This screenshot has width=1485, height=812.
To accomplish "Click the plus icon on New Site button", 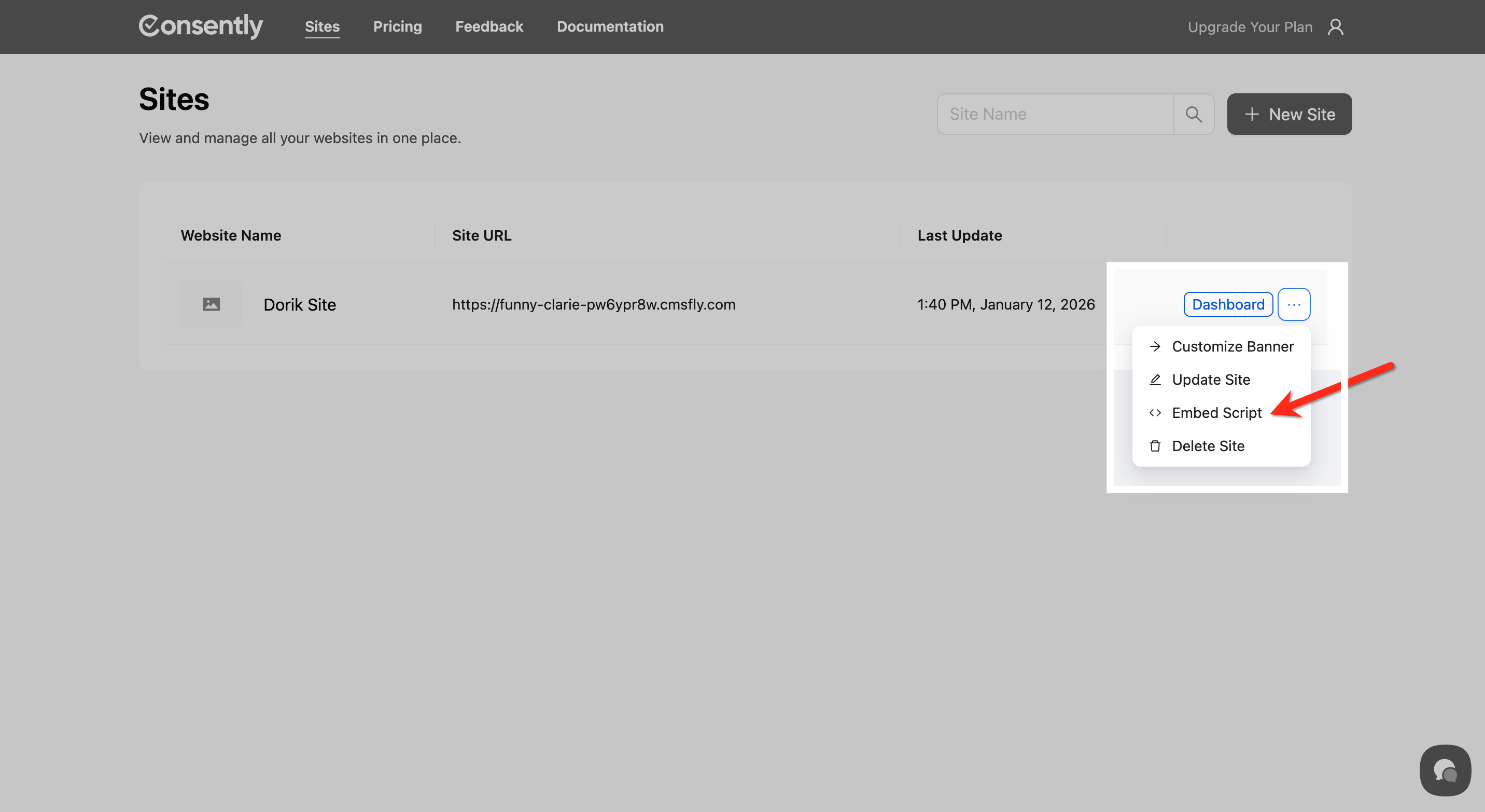I will click(1252, 114).
